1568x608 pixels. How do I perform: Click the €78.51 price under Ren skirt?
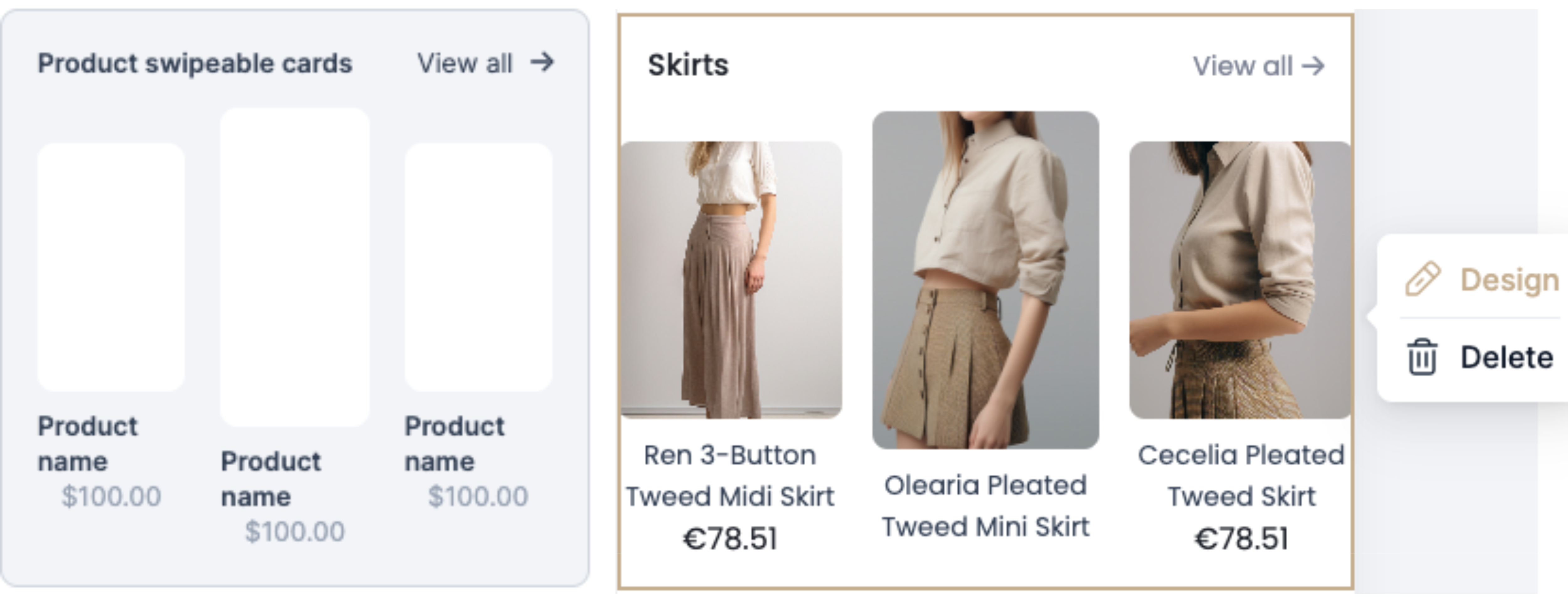pyautogui.click(x=730, y=539)
